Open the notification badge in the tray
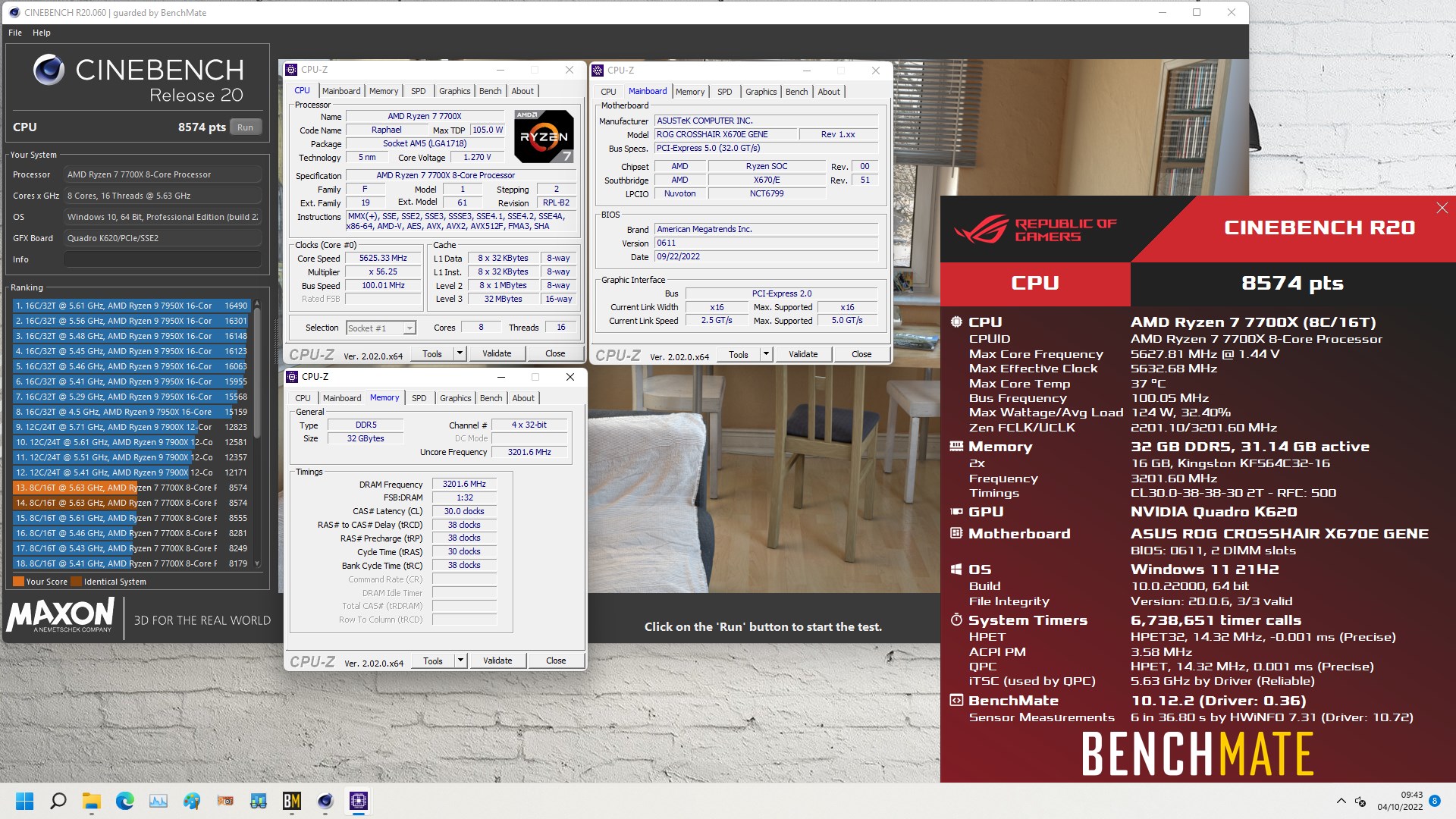Screen dimensions: 1456x819 pos(1435,800)
